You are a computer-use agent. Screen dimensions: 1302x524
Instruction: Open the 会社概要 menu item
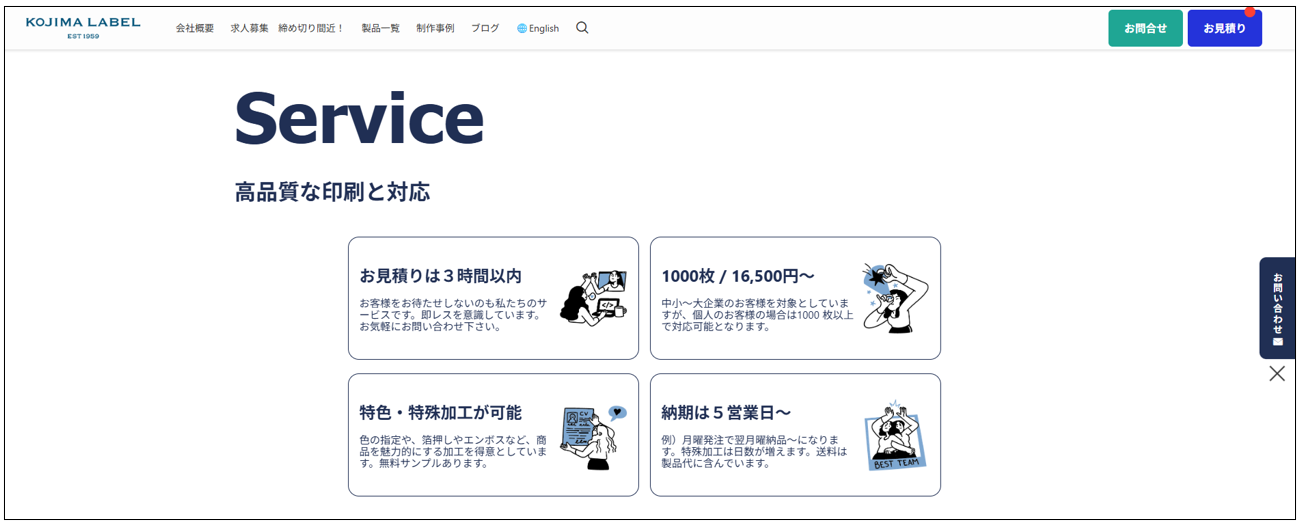[195, 29]
